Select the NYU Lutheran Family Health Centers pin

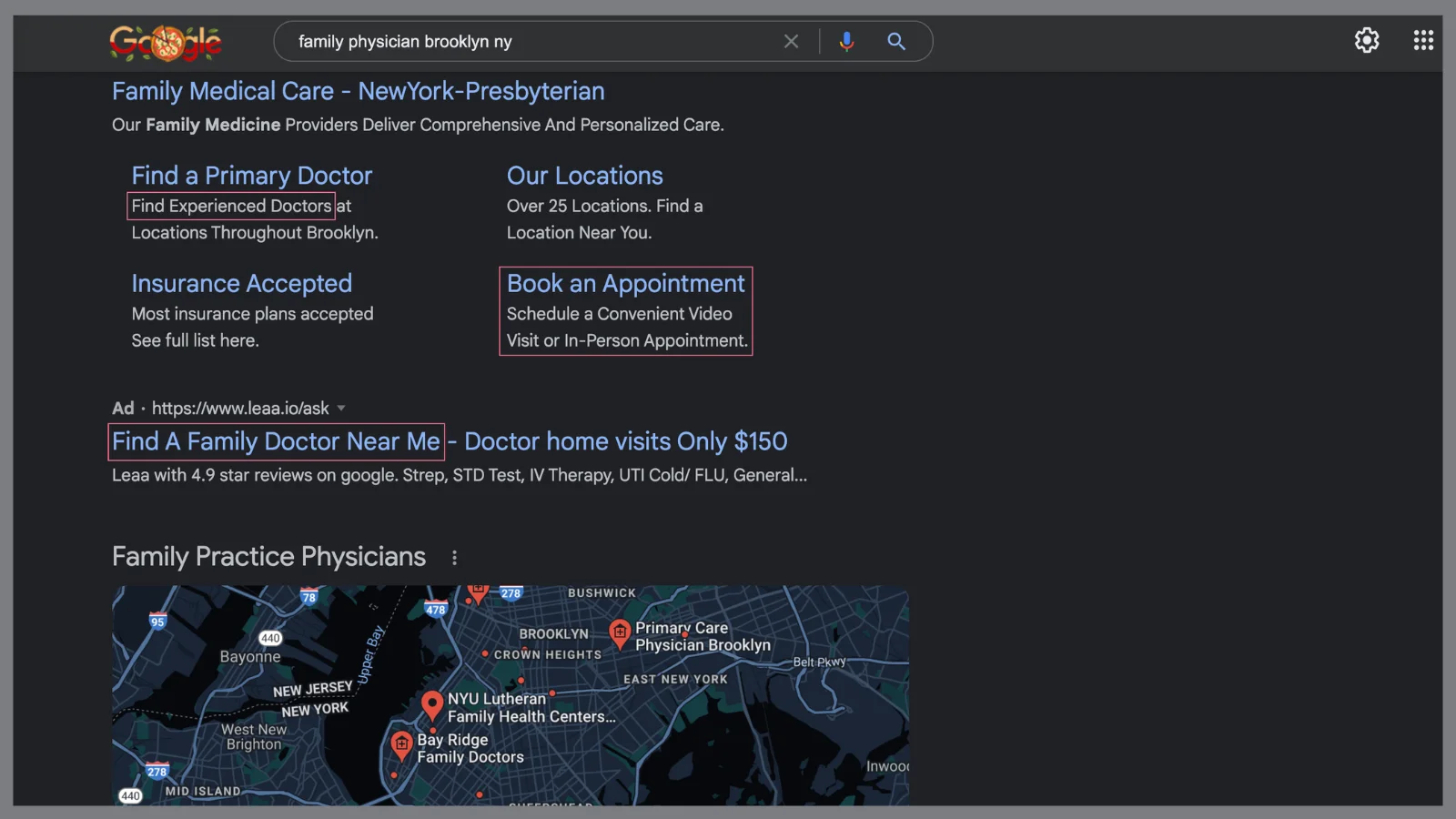click(432, 704)
